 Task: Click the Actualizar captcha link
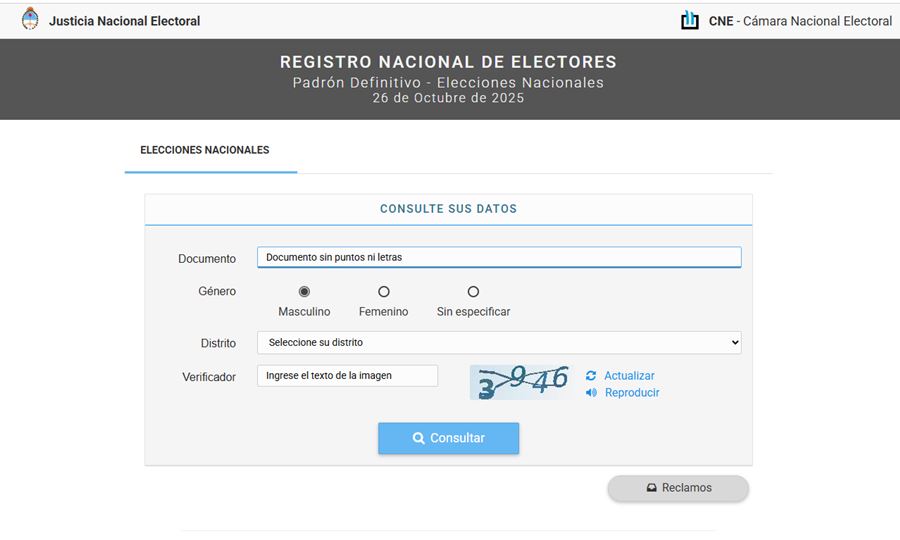tap(629, 376)
